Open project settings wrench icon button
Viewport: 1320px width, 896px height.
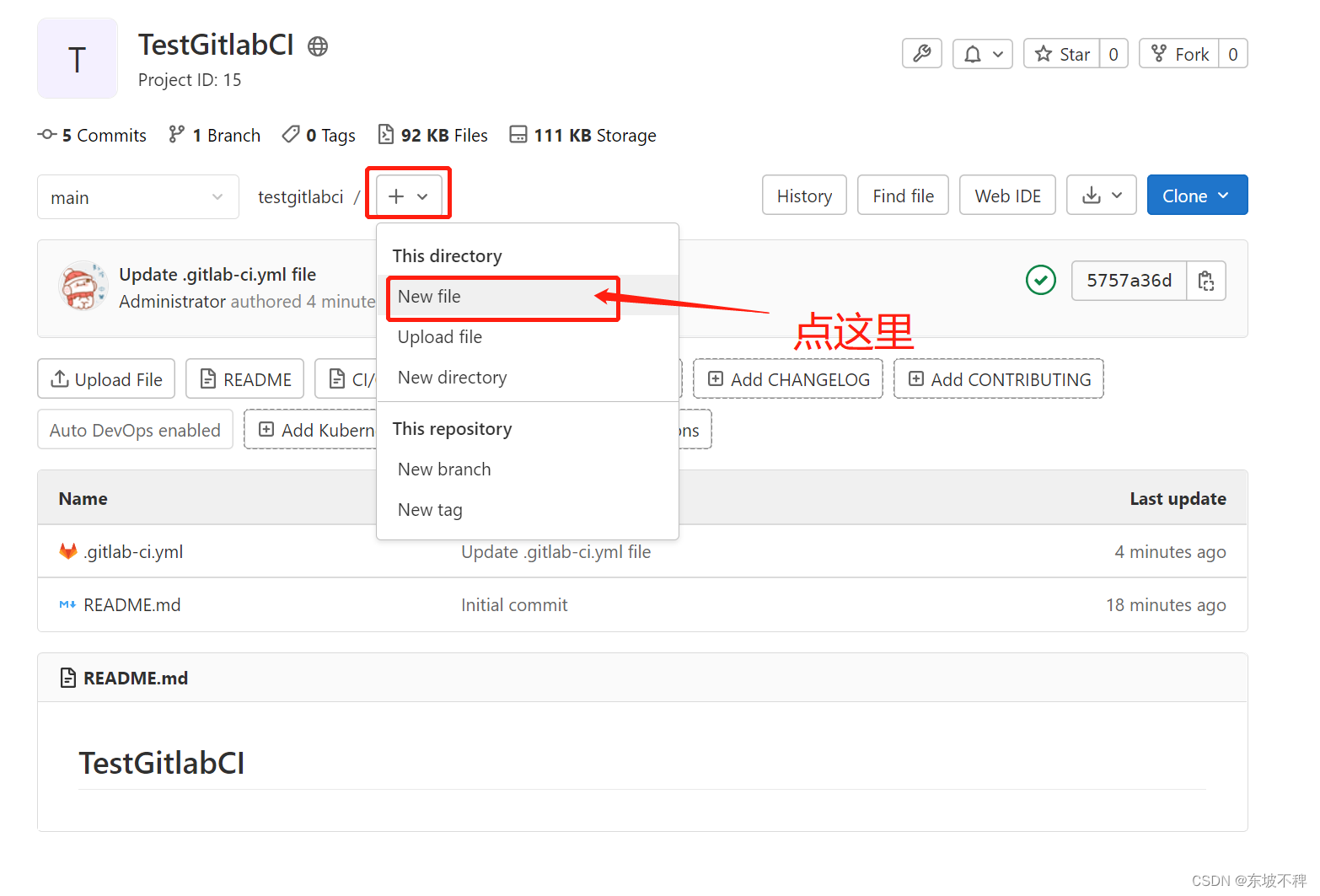pyautogui.click(x=921, y=54)
